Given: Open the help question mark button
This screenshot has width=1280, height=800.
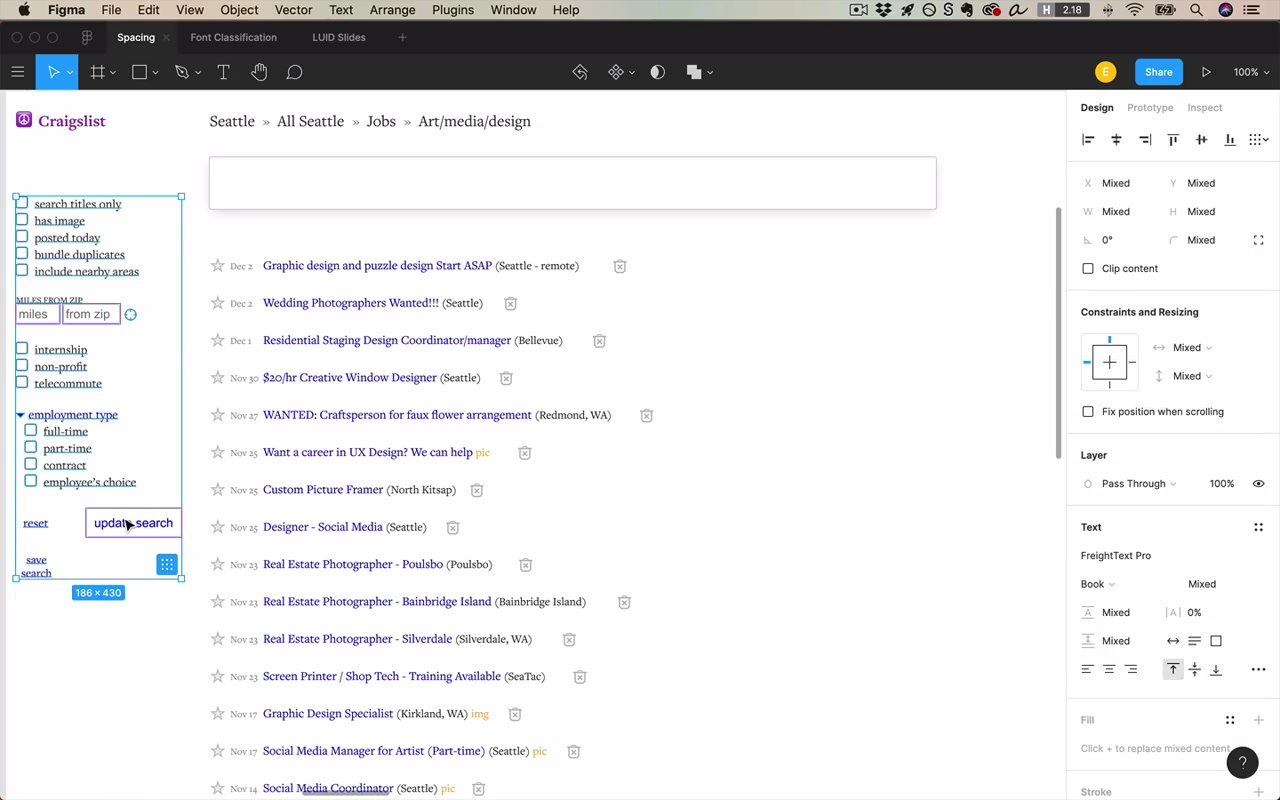Looking at the screenshot, I should coord(1242,762).
